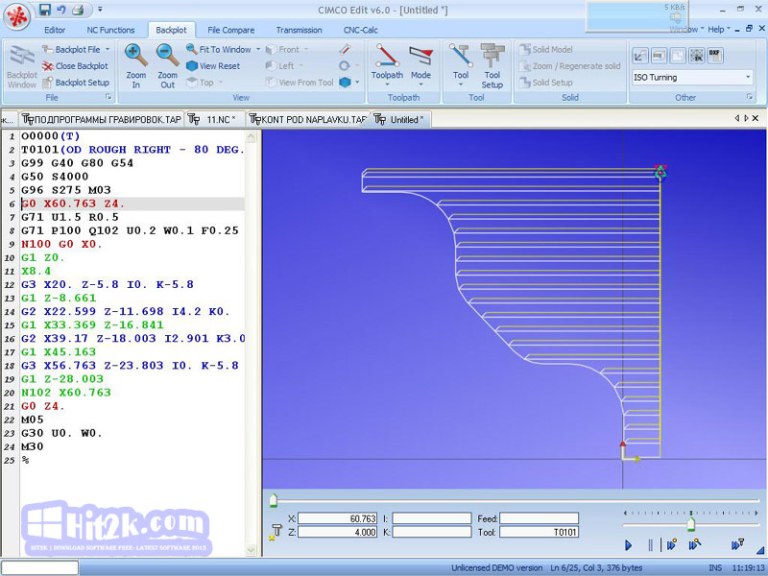Click the ruler measure icon in View group
The image size is (768, 576).
[x=345, y=49]
